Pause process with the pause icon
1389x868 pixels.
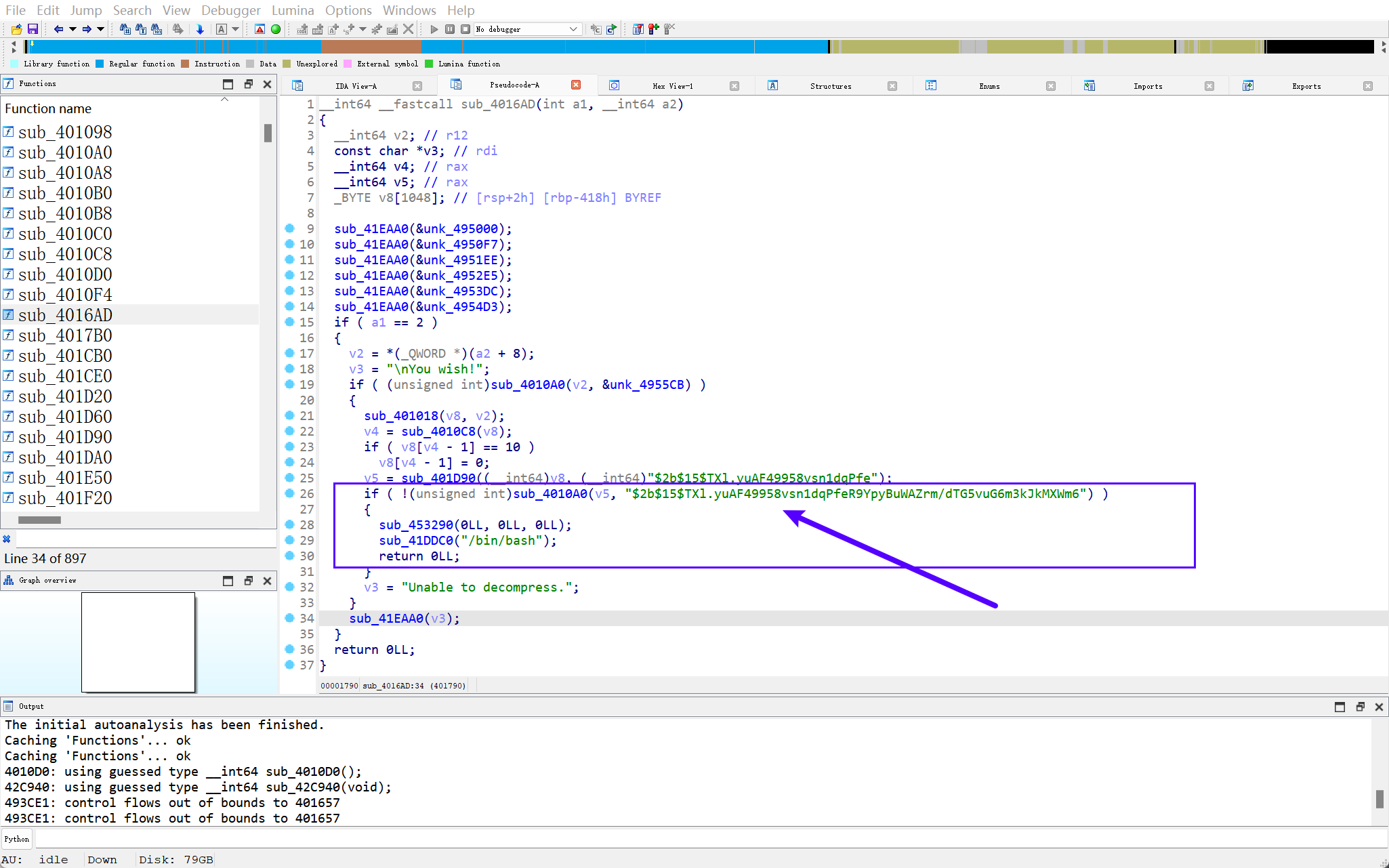450,29
